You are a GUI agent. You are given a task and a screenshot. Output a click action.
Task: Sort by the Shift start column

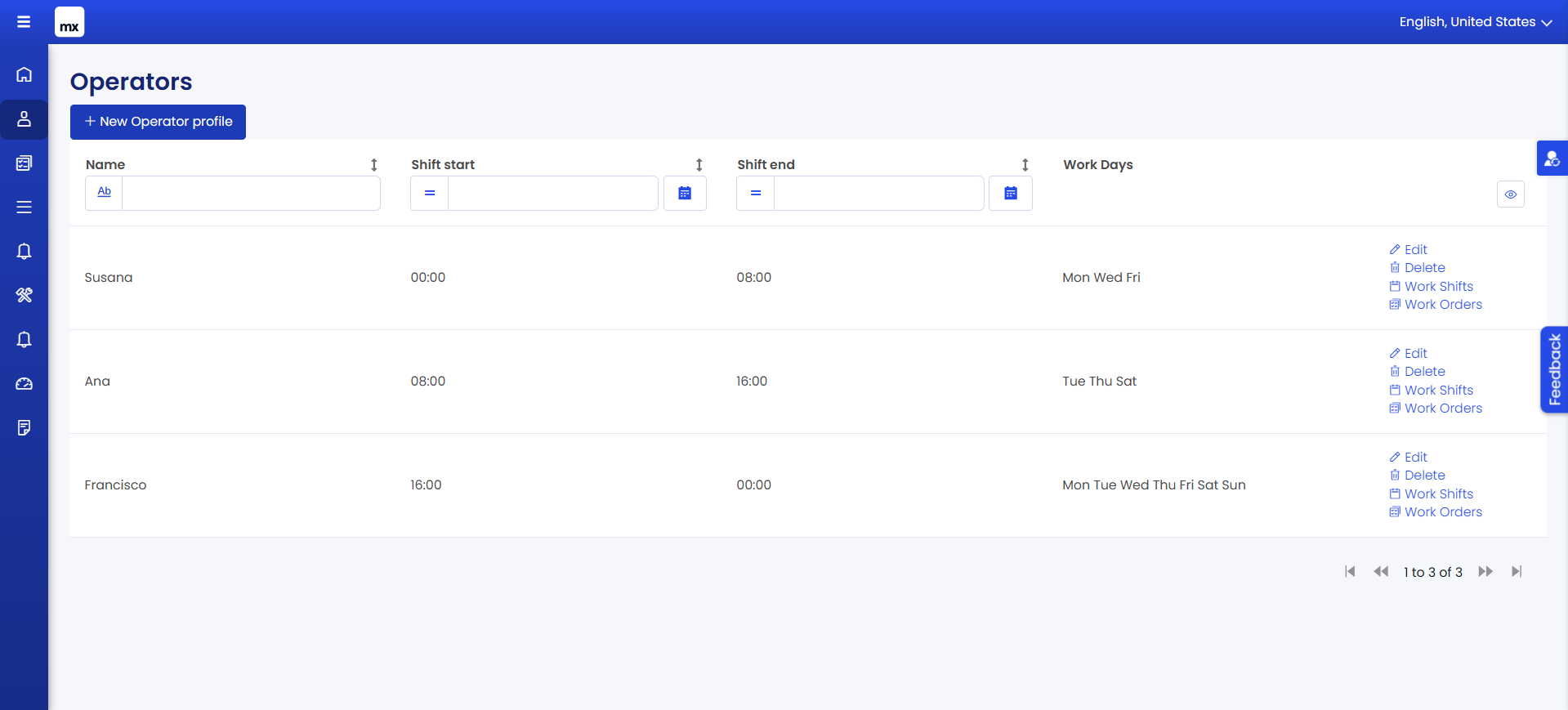(x=699, y=165)
